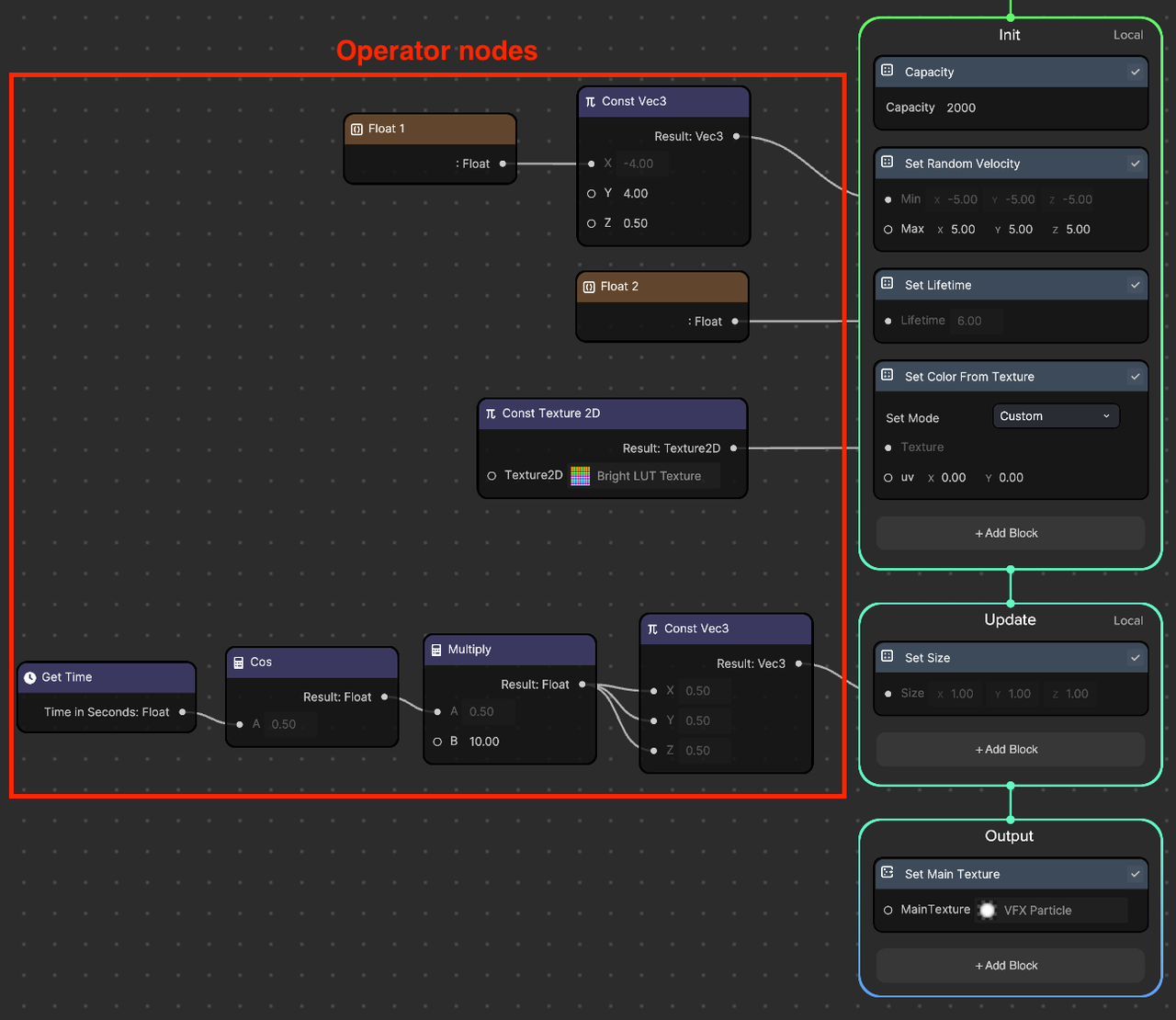Click the calculator icon on the Cos node

coord(239,662)
